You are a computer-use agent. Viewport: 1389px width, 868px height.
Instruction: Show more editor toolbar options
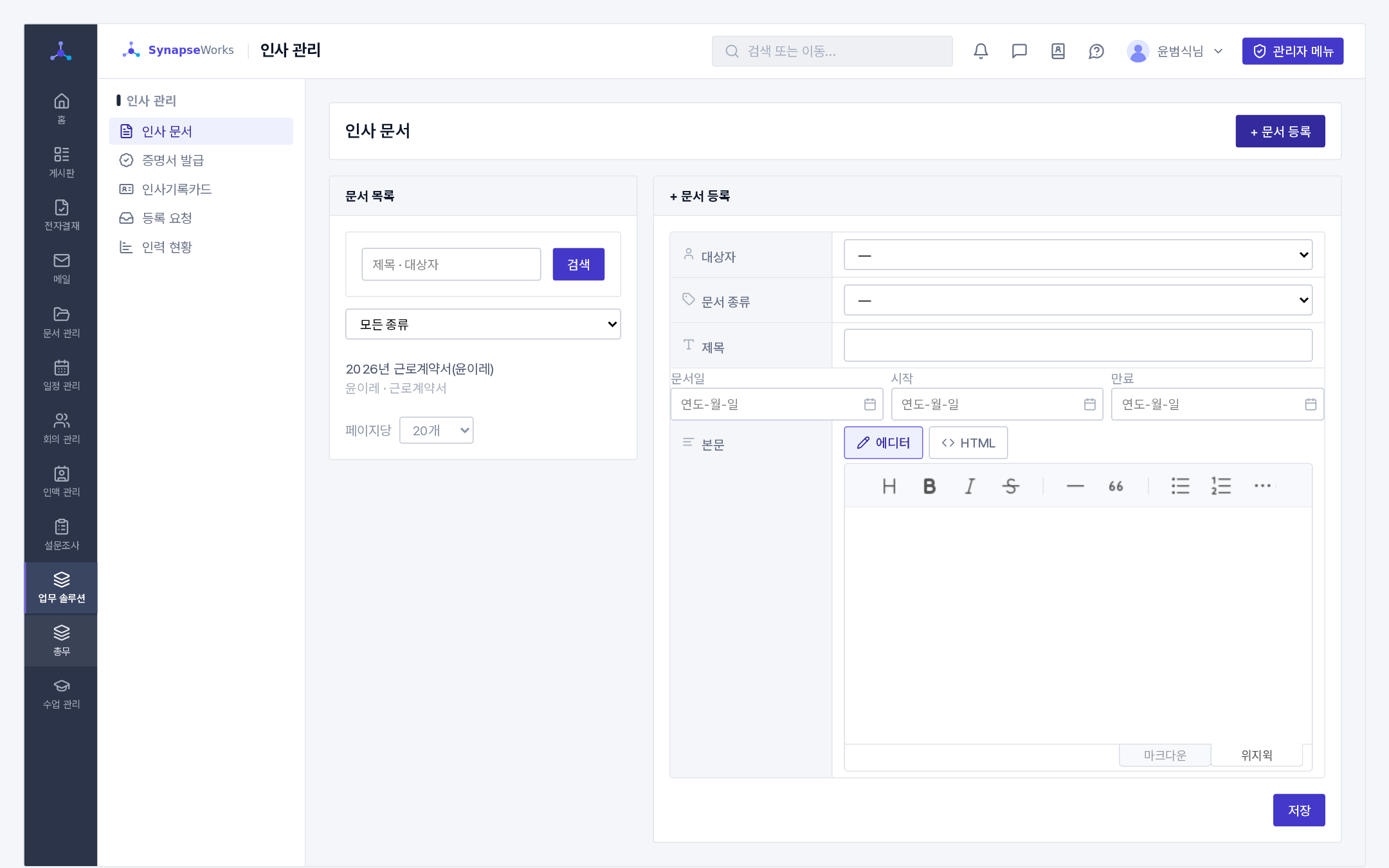click(1262, 486)
